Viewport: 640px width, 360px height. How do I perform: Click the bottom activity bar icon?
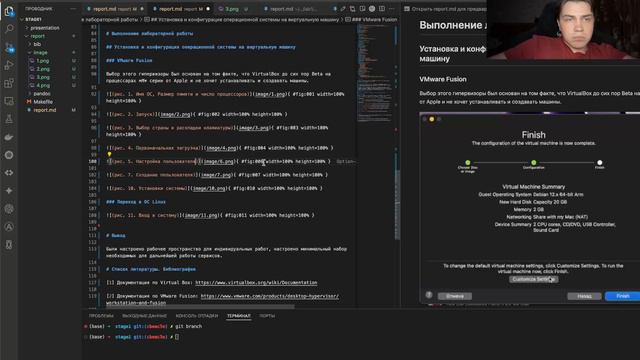(9, 244)
